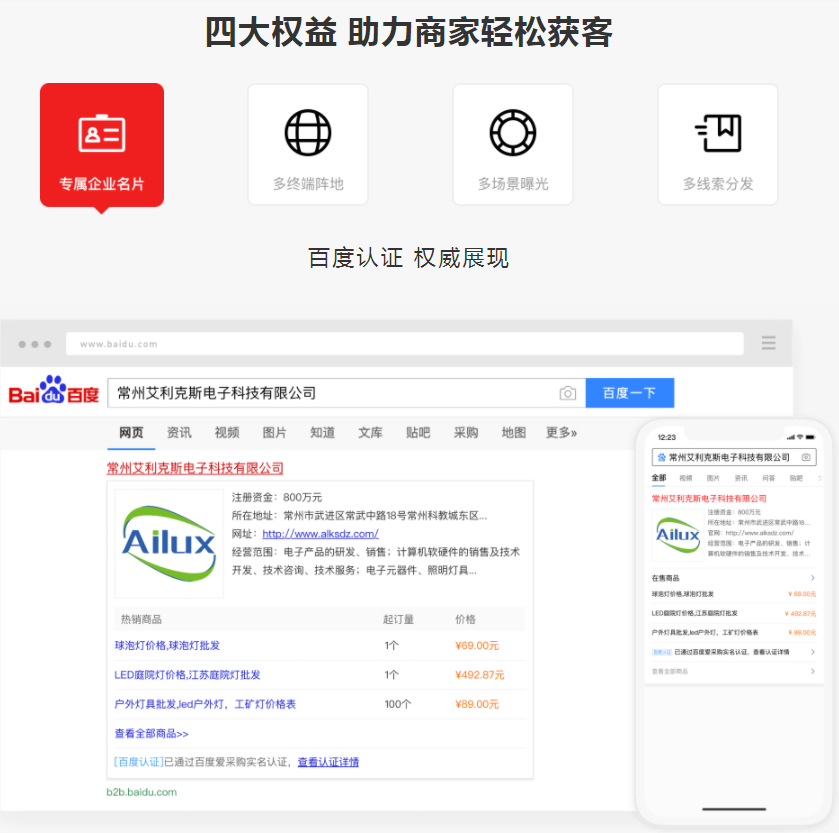This screenshot has width=839, height=833.
Task: Focus the phone preview search field
Action: [x=734, y=457]
